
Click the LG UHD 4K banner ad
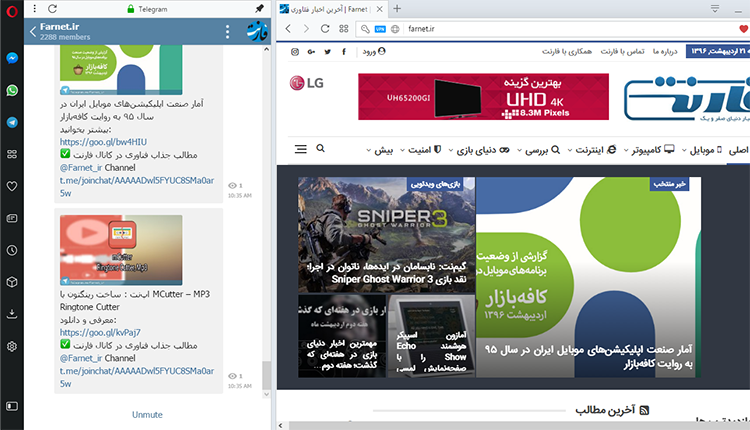point(484,97)
